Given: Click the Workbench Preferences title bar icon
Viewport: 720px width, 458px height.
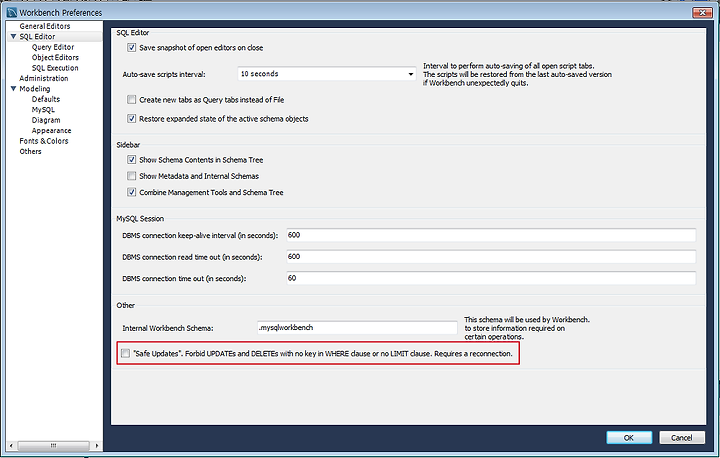Looking at the screenshot, I should coord(12,12).
